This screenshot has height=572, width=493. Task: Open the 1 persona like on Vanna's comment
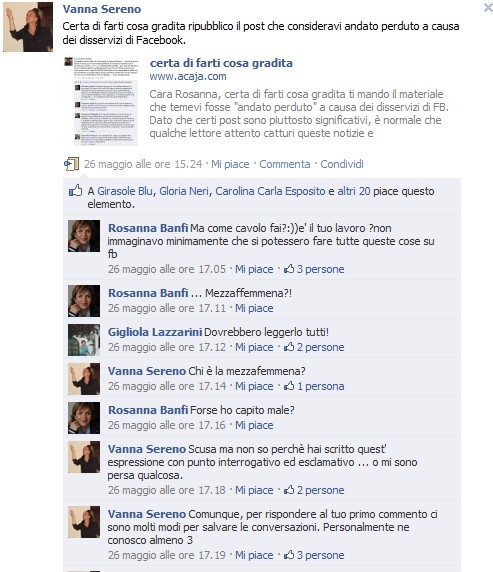tap(314, 386)
